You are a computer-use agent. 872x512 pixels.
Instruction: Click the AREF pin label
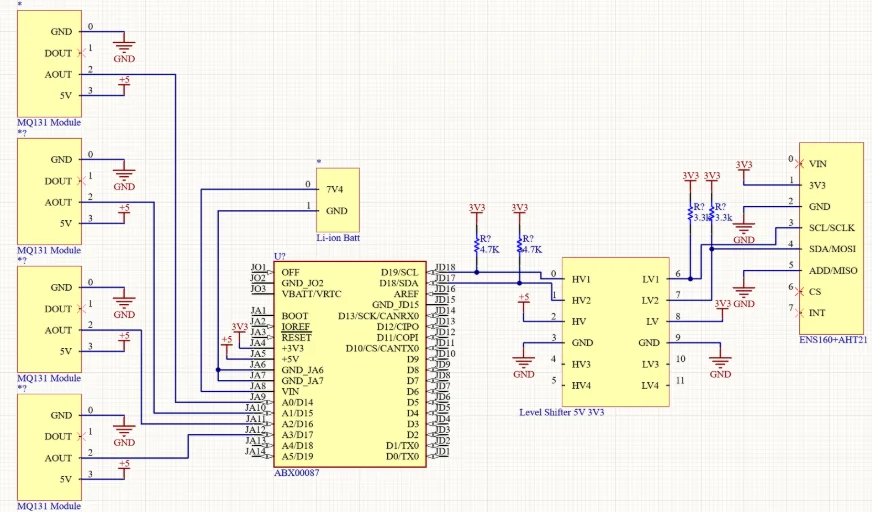[406, 294]
